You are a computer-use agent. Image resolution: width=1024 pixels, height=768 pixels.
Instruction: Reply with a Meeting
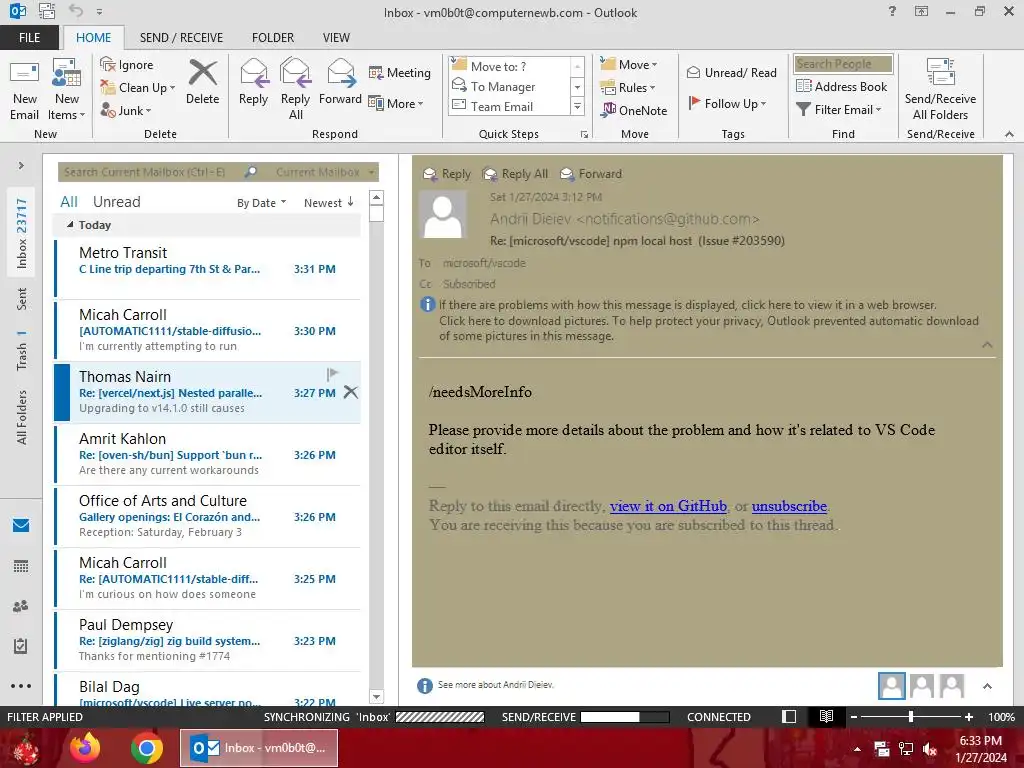click(x=400, y=72)
